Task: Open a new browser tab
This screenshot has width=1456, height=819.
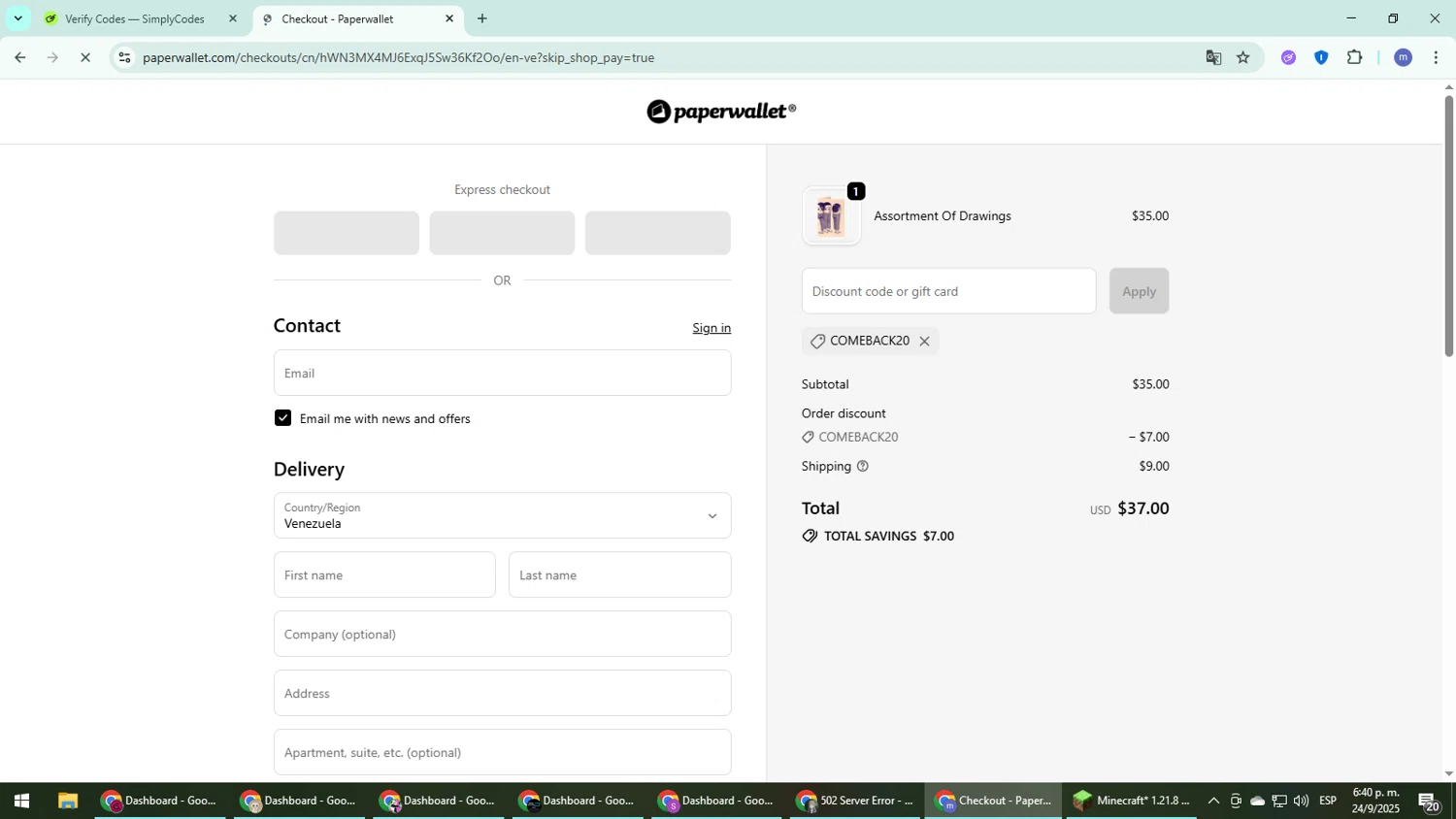Action: pos(482,18)
